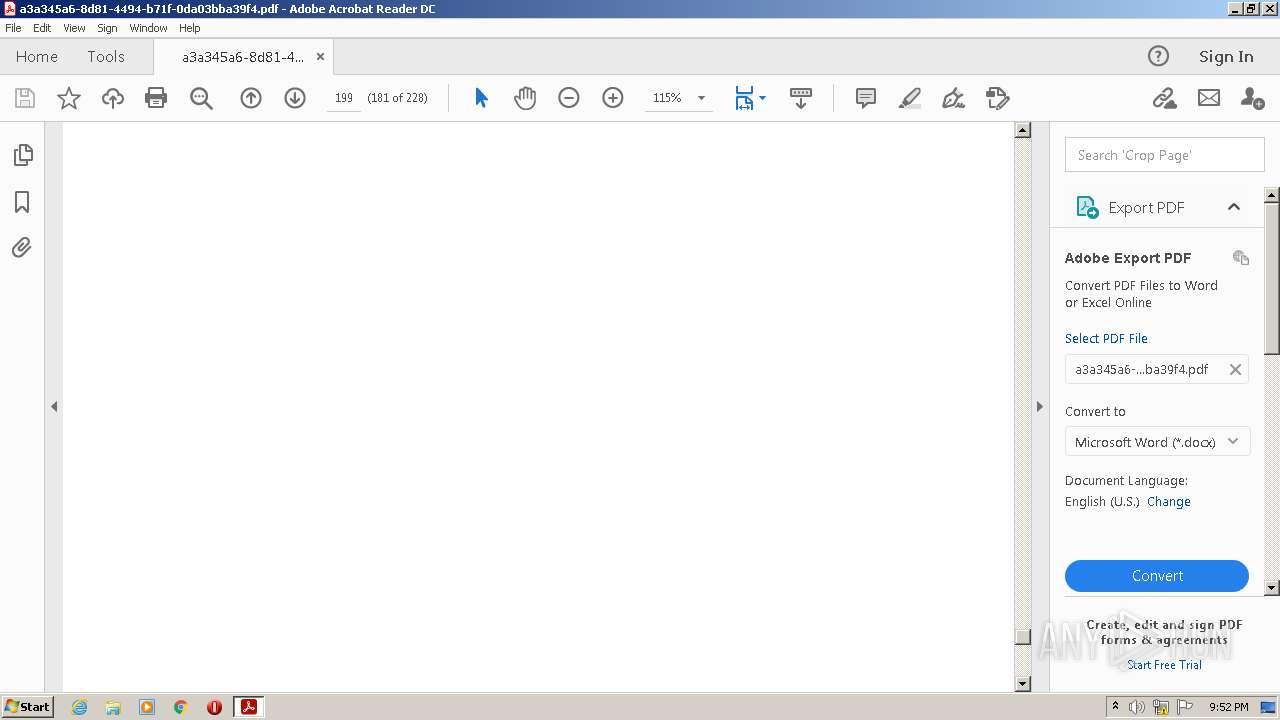Screen dimensions: 1280x720
Task: Open File Explorer from taskbar
Action: click(113, 707)
